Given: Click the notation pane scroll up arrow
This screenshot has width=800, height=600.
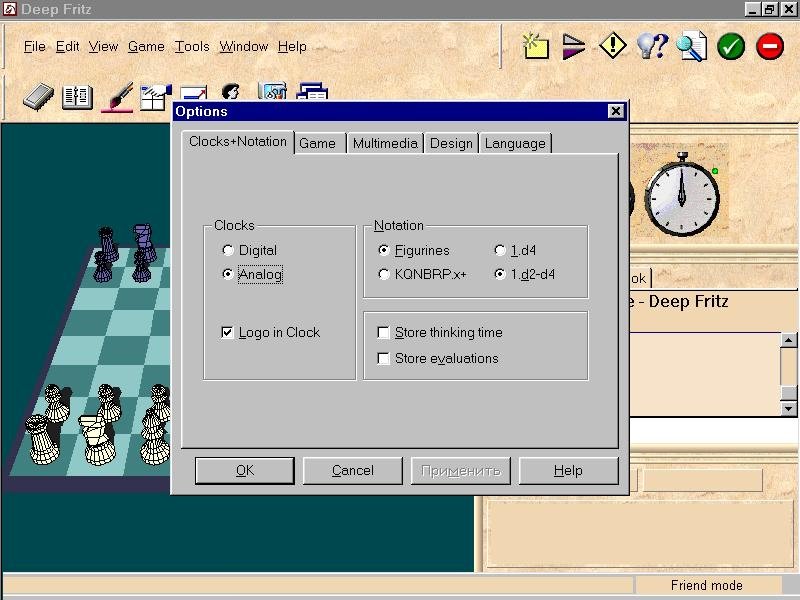Looking at the screenshot, I should [x=789, y=340].
